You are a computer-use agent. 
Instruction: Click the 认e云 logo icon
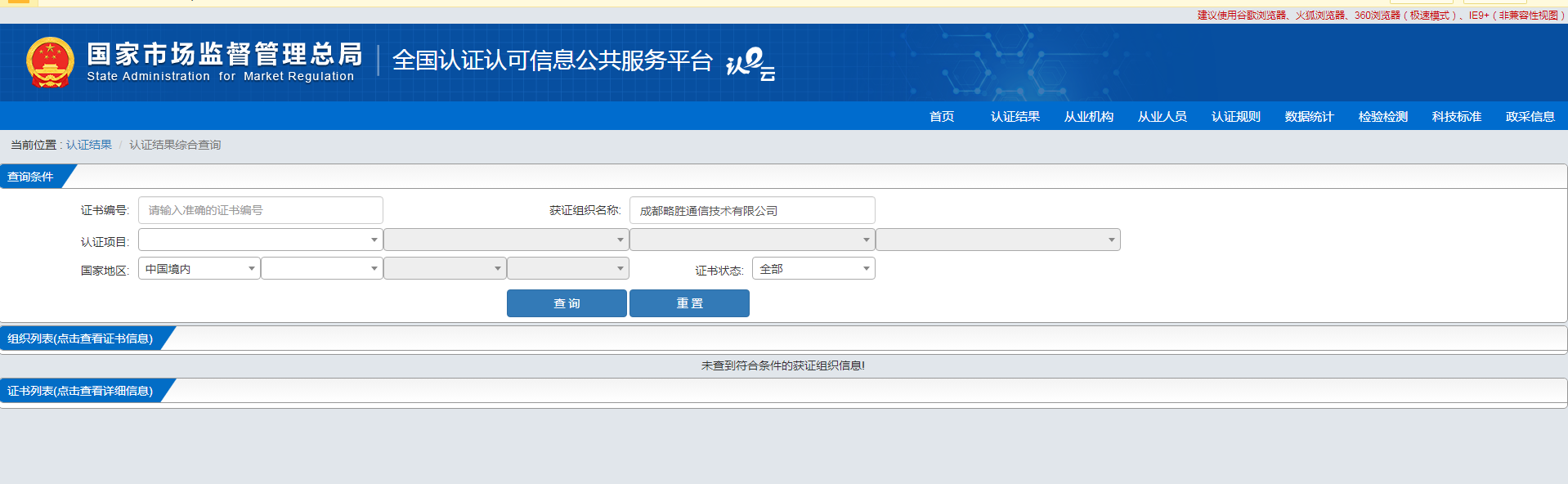pyautogui.click(x=750, y=64)
